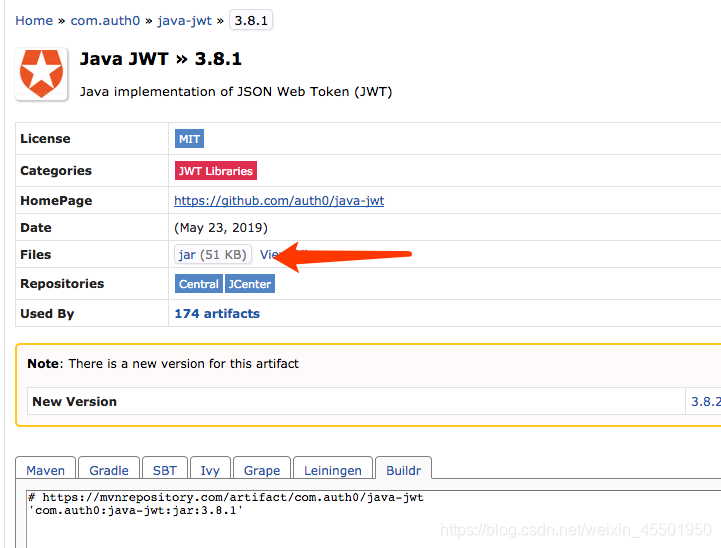The height and width of the screenshot is (548, 721).
Task: Click the 'HomePage' row label
Action: coord(56,200)
